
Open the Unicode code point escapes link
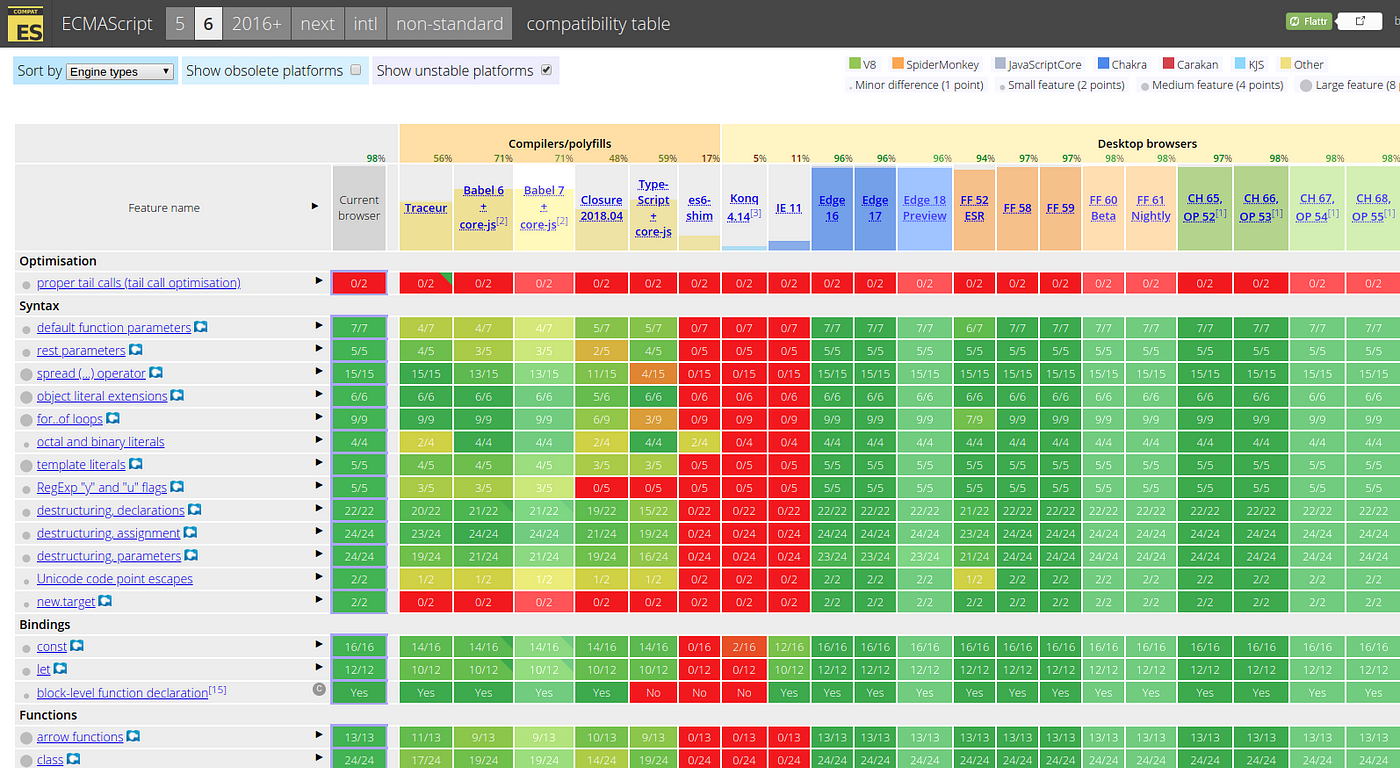pyautogui.click(x=115, y=579)
